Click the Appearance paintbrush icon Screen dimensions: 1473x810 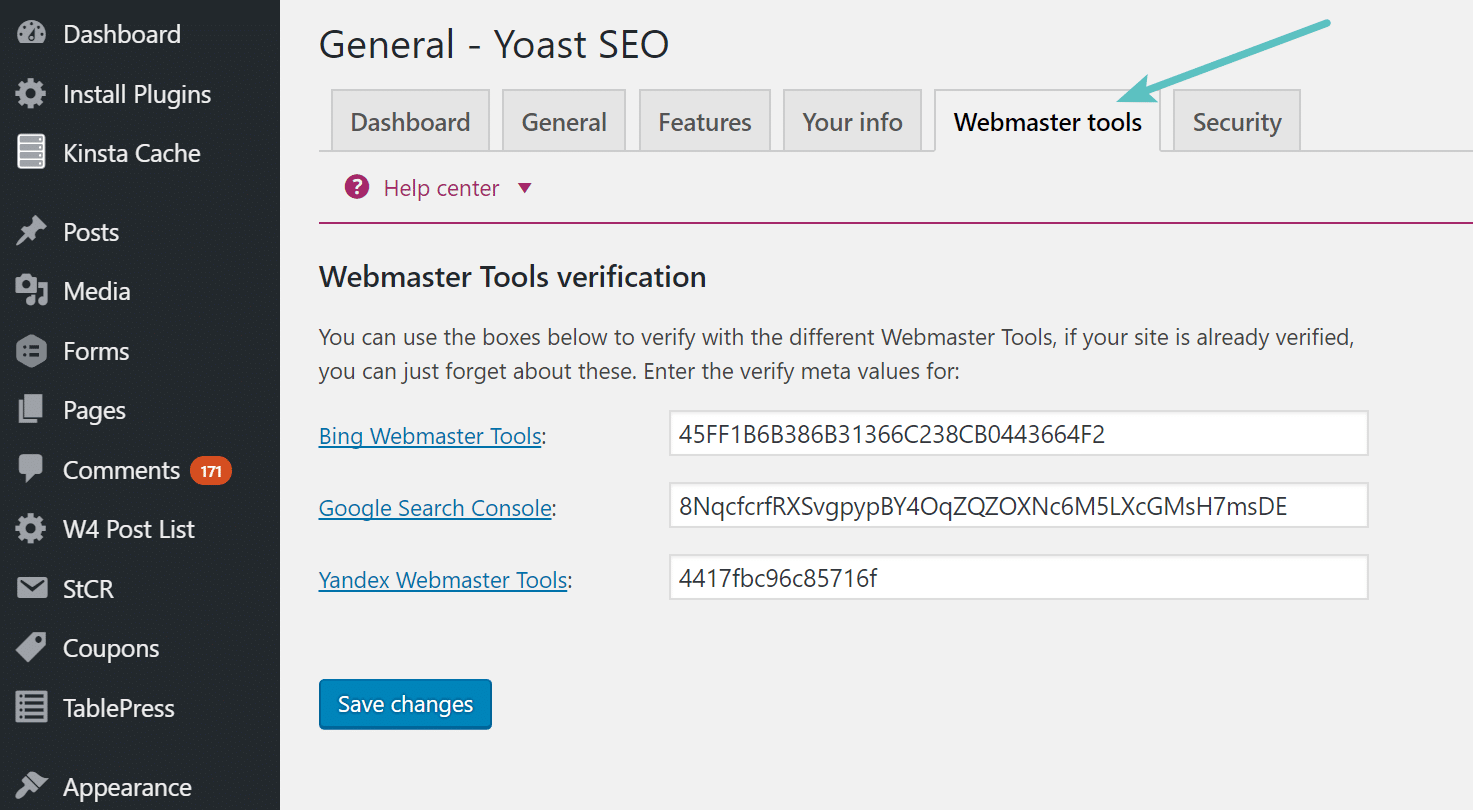pos(31,787)
